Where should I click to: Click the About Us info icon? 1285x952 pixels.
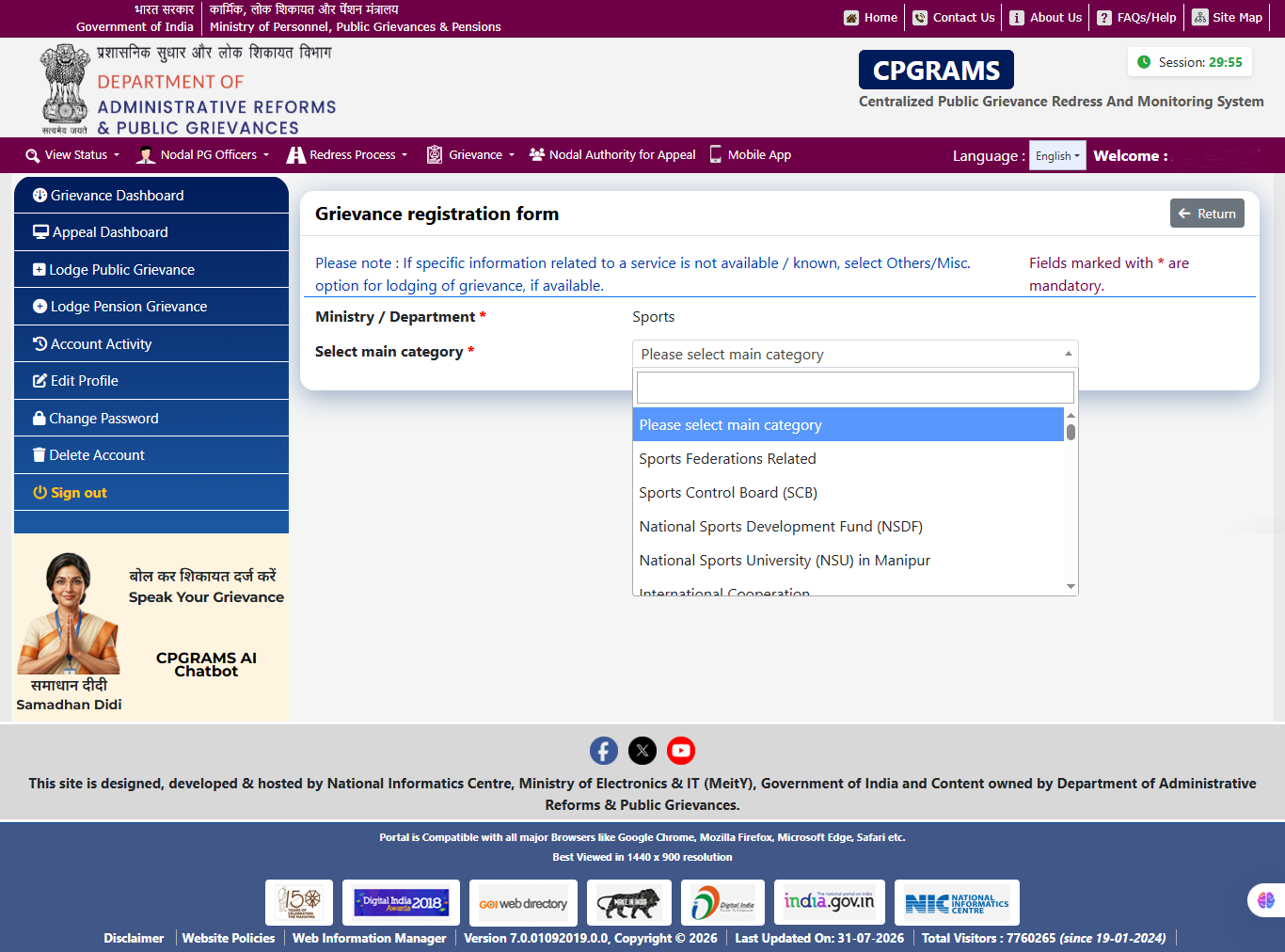(1017, 18)
